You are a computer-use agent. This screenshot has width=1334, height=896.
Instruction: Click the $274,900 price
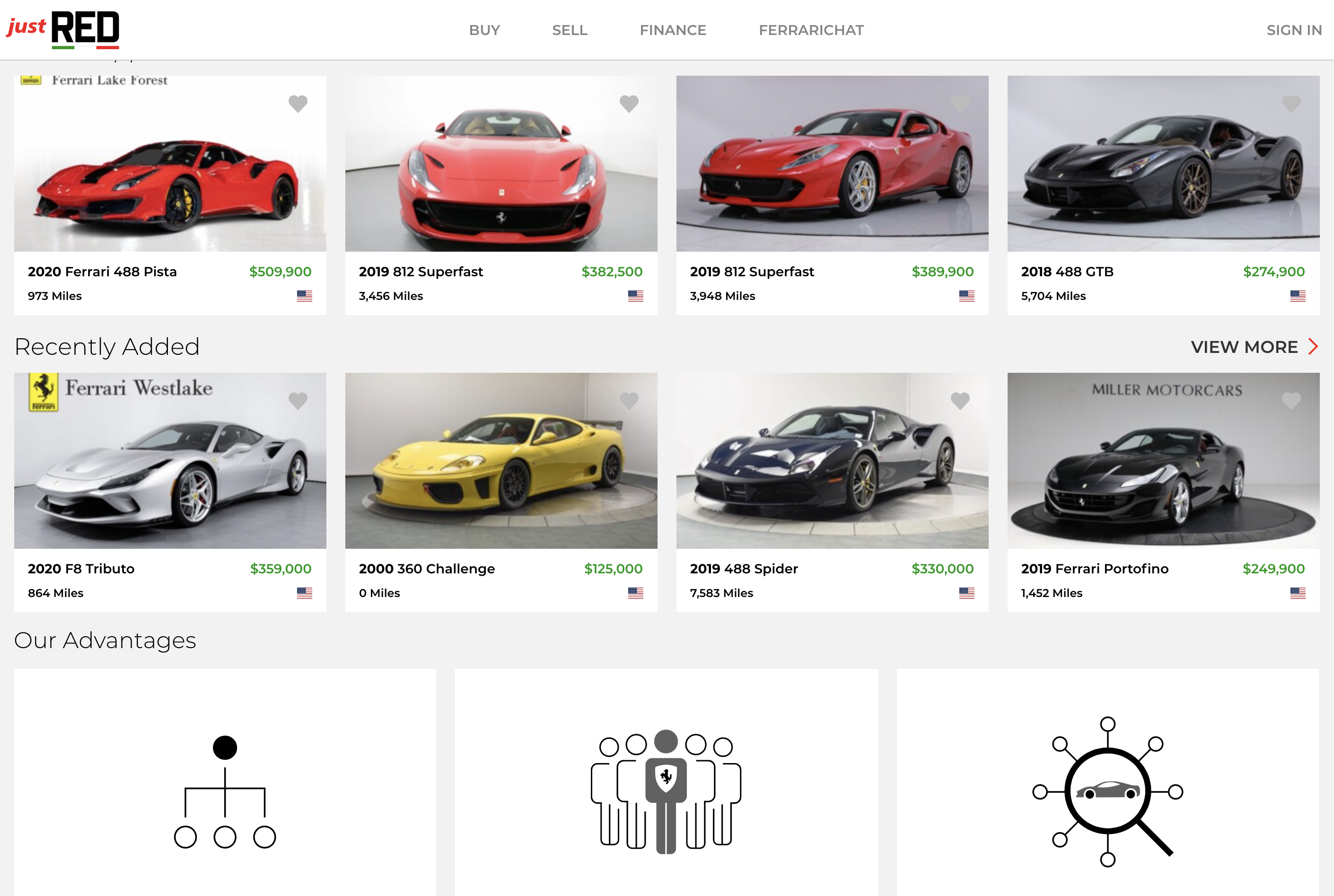click(x=1274, y=272)
